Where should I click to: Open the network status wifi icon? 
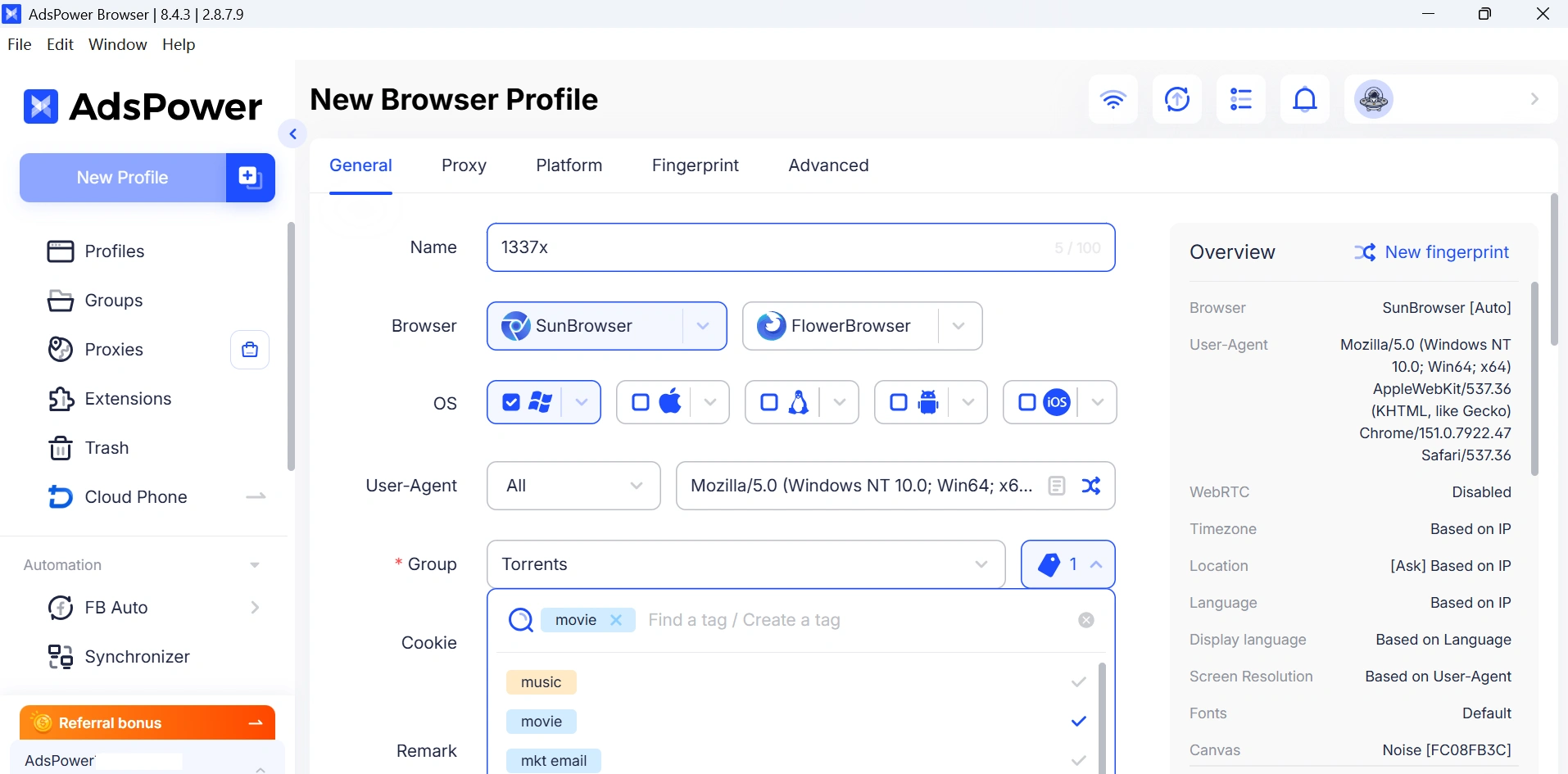(x=1113, y=99)
